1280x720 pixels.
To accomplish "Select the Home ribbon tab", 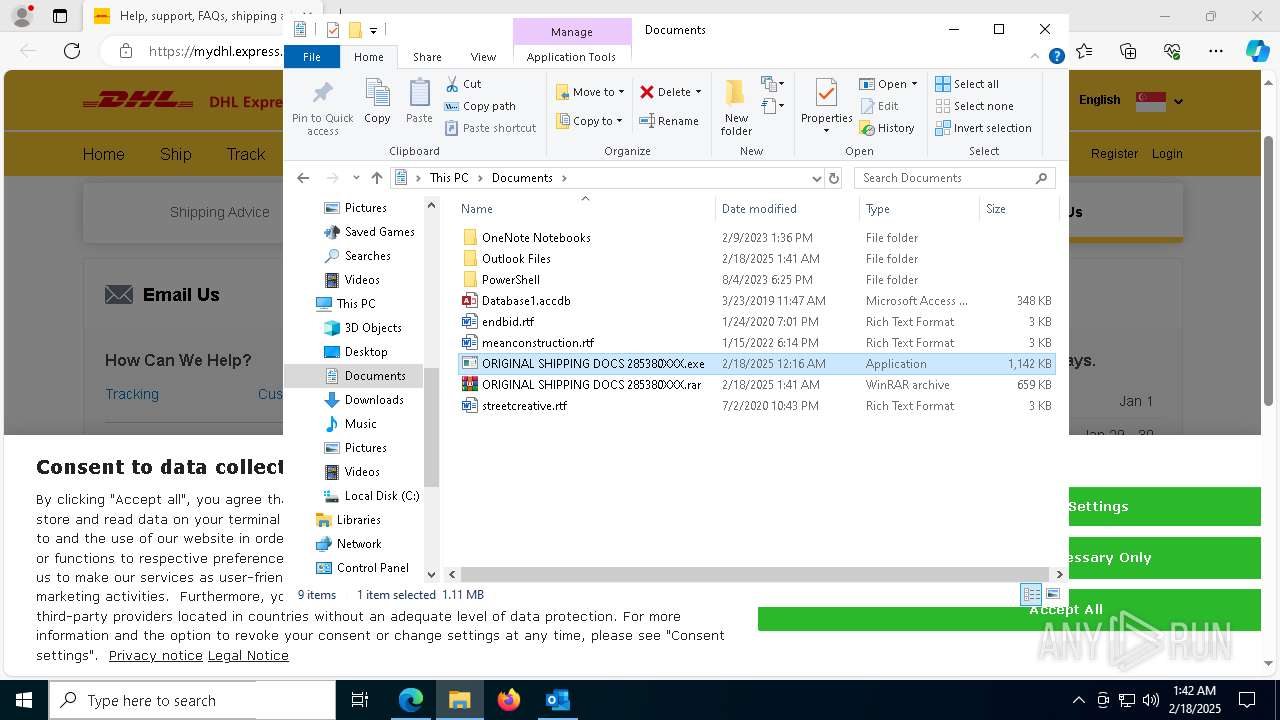I will (x=369, y=57).
